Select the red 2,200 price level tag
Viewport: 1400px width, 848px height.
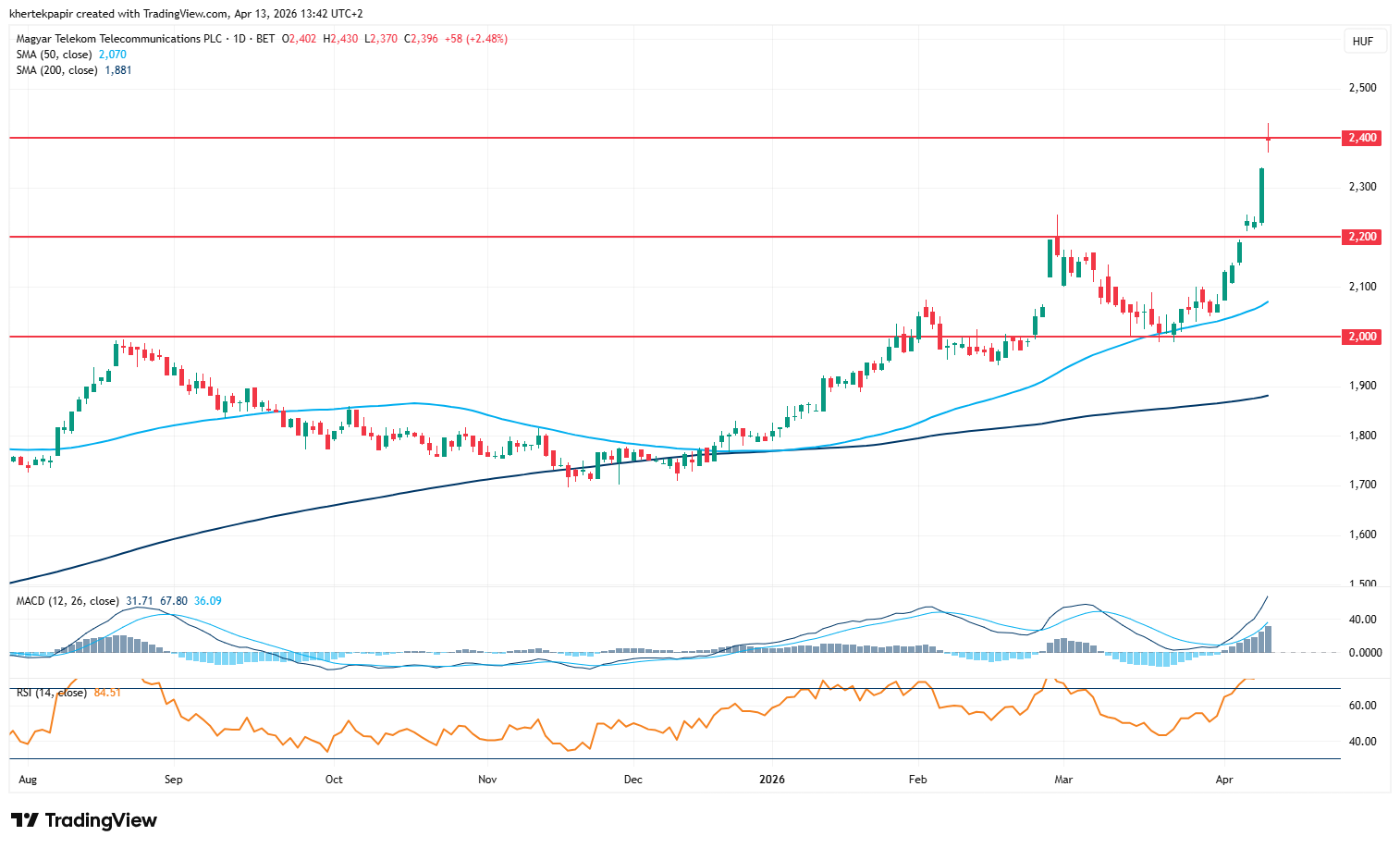1361,237
